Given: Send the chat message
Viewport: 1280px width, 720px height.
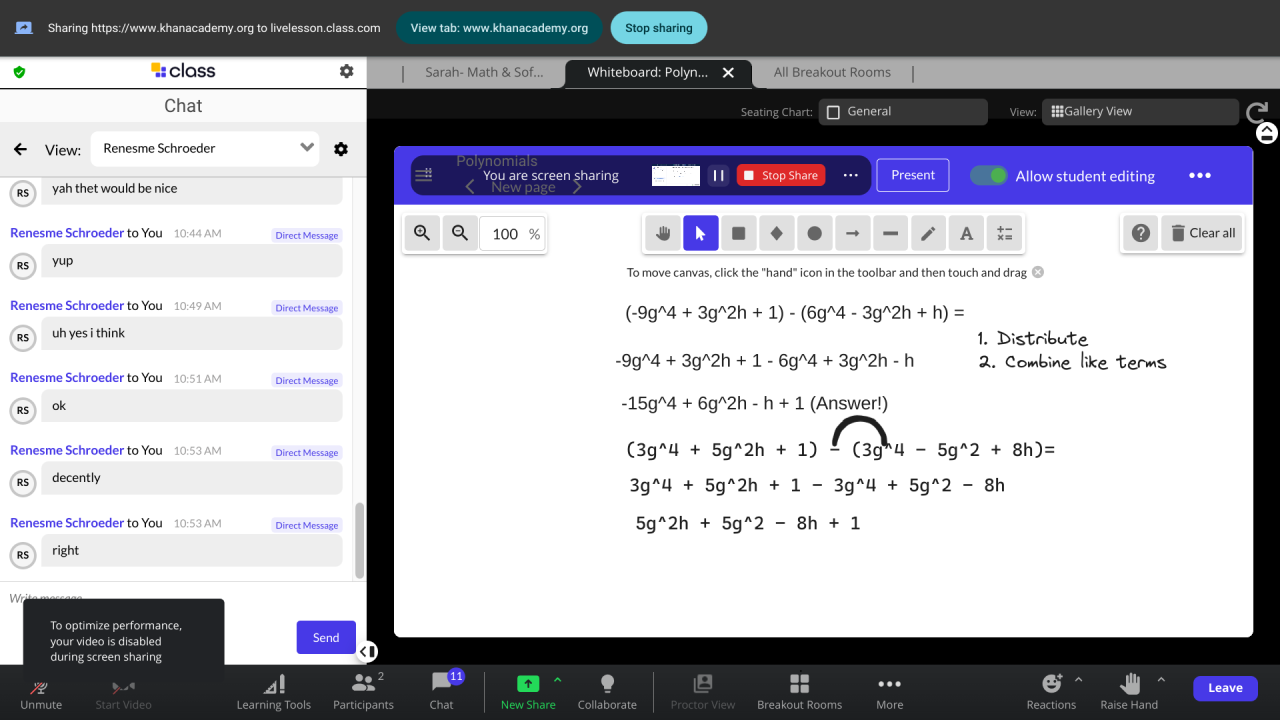Looking at the screenshot, I should (x=326, y=638).
